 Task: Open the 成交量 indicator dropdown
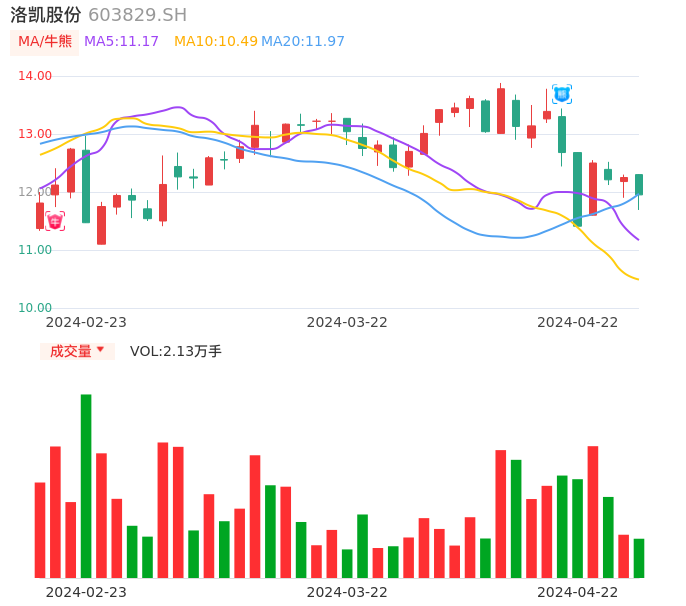[x=77, y=351]
